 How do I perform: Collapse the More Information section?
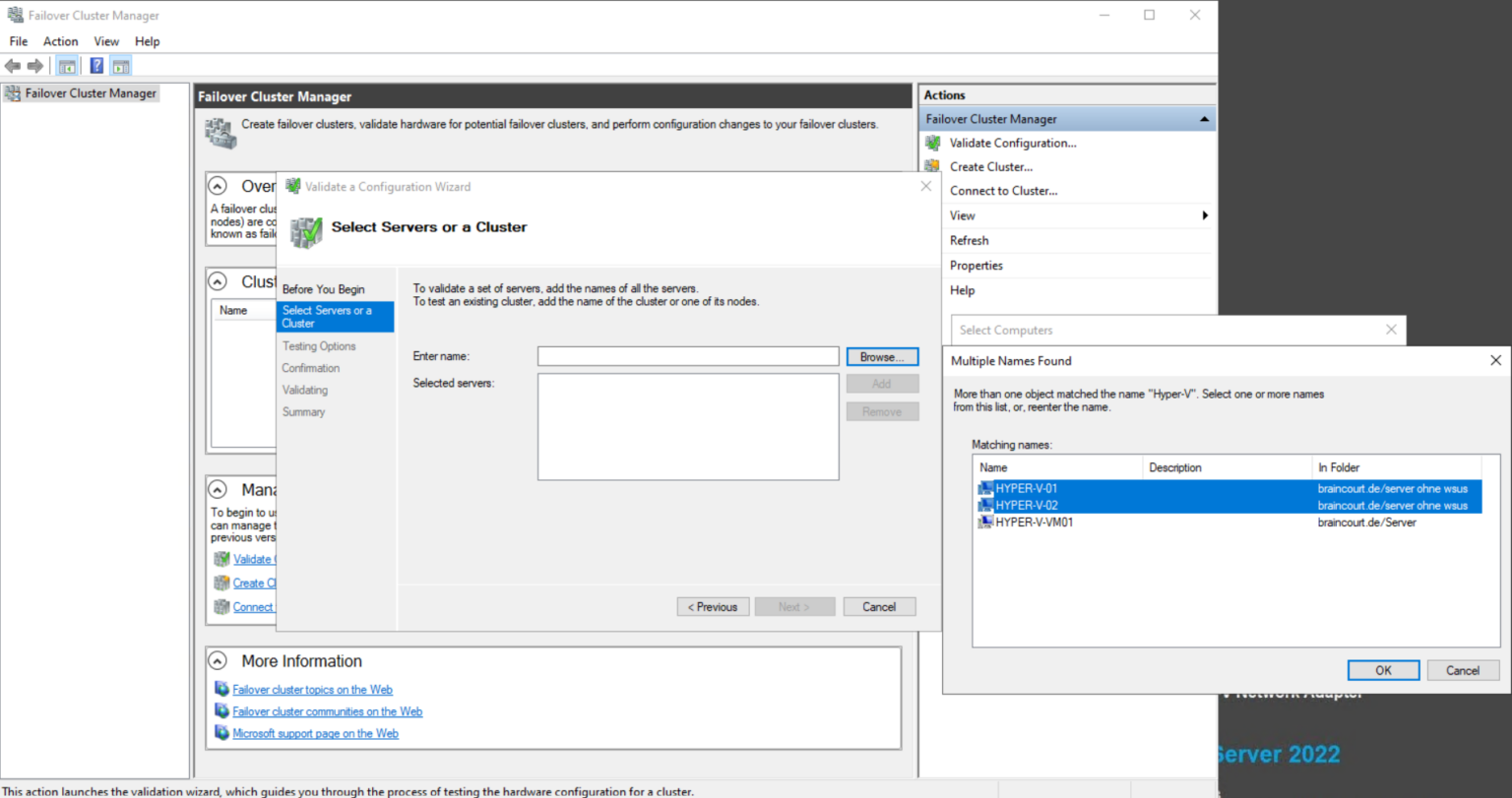pyautogui.click(x=218, y=660)
